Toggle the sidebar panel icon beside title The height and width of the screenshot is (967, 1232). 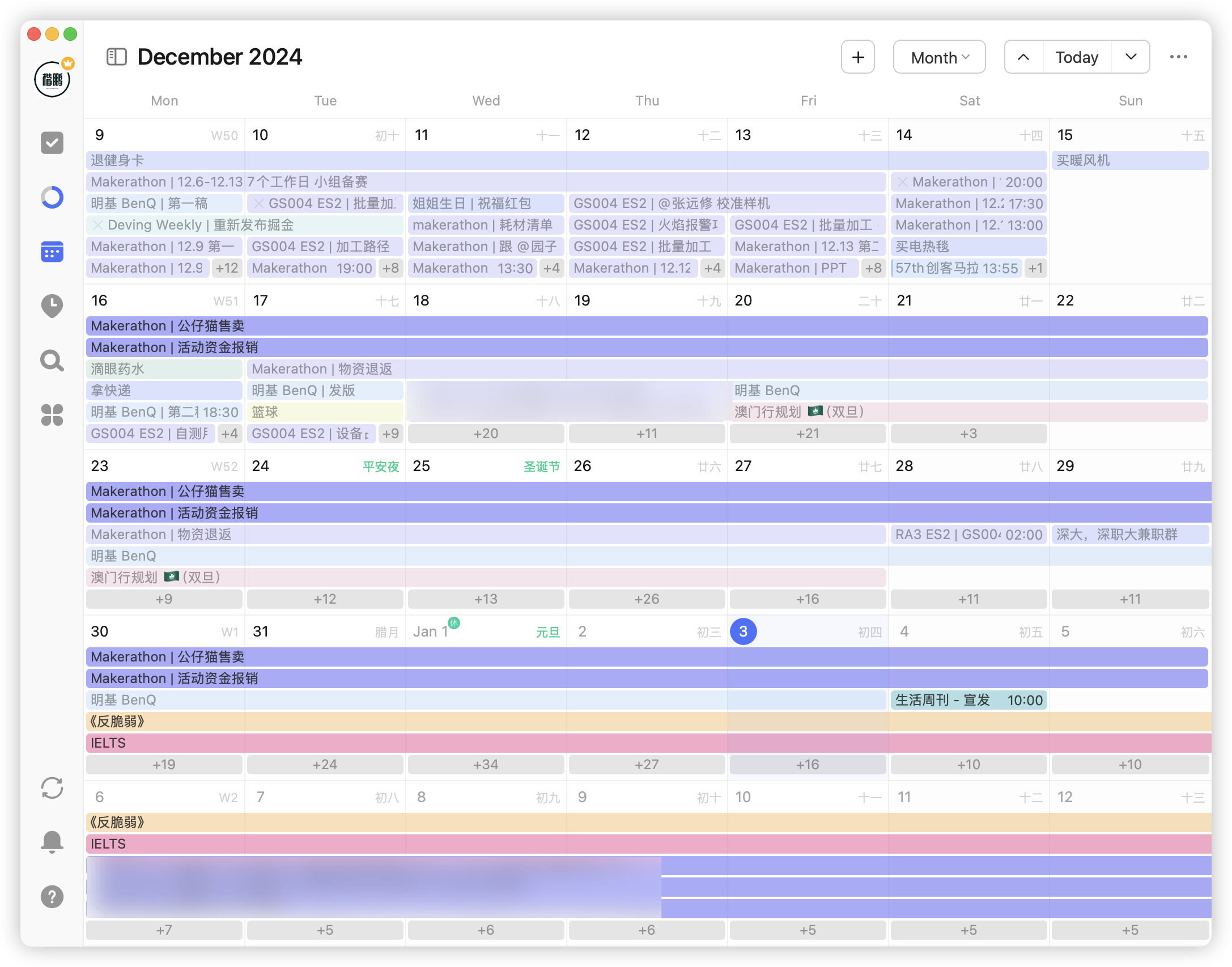point(117,57)
